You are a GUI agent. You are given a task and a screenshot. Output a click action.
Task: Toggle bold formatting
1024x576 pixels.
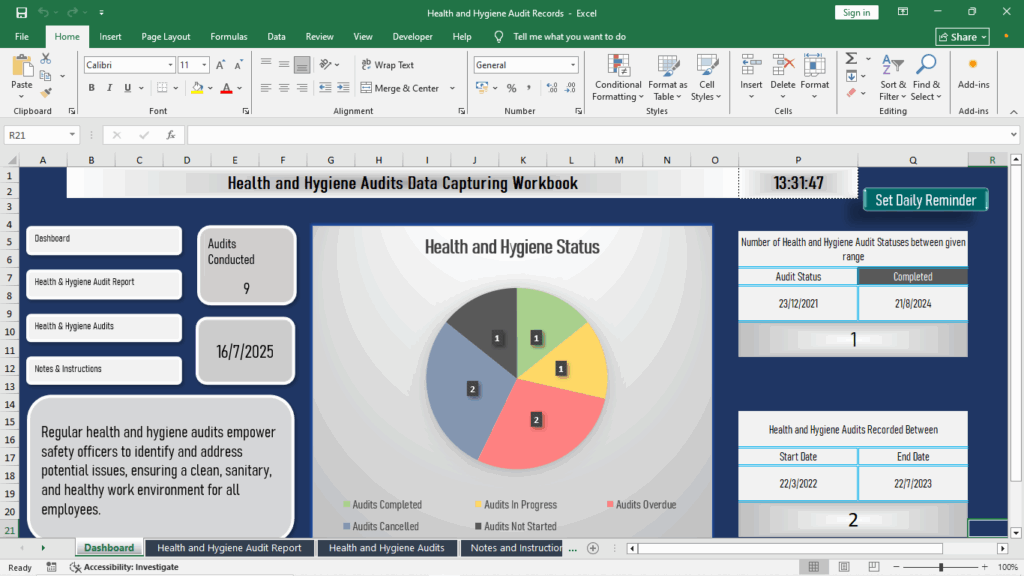91,88
